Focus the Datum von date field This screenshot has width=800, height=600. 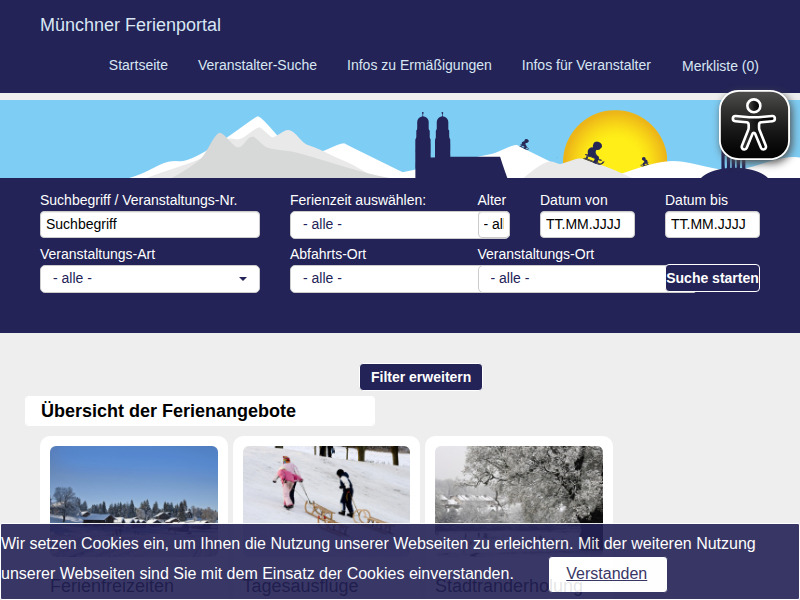587,225
